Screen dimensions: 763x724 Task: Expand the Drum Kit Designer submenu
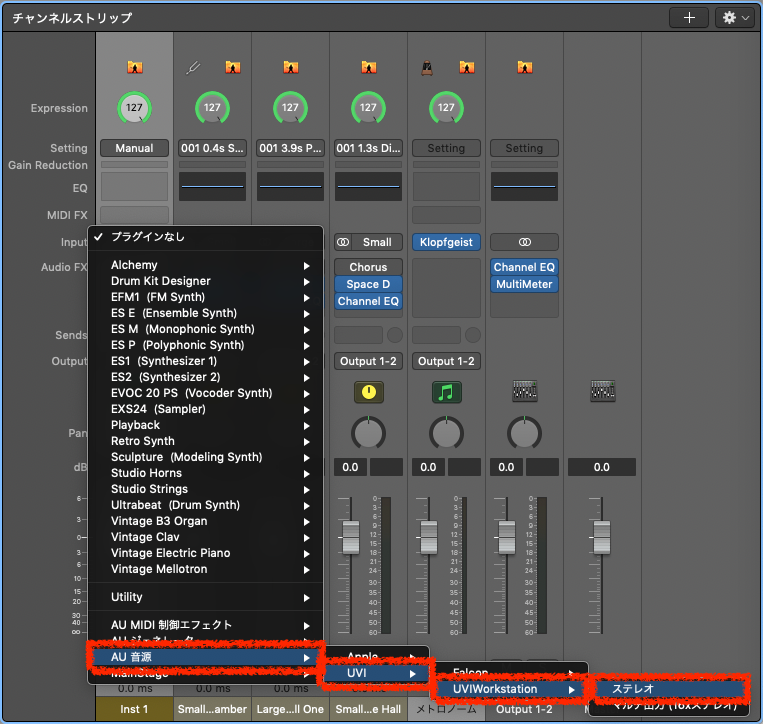205,281
